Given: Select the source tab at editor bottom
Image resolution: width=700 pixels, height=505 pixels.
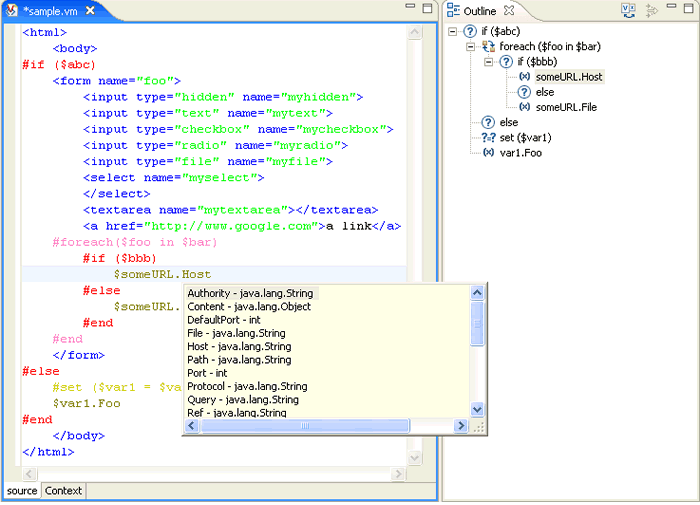Looking at the screenshot, I should (22, 491).
